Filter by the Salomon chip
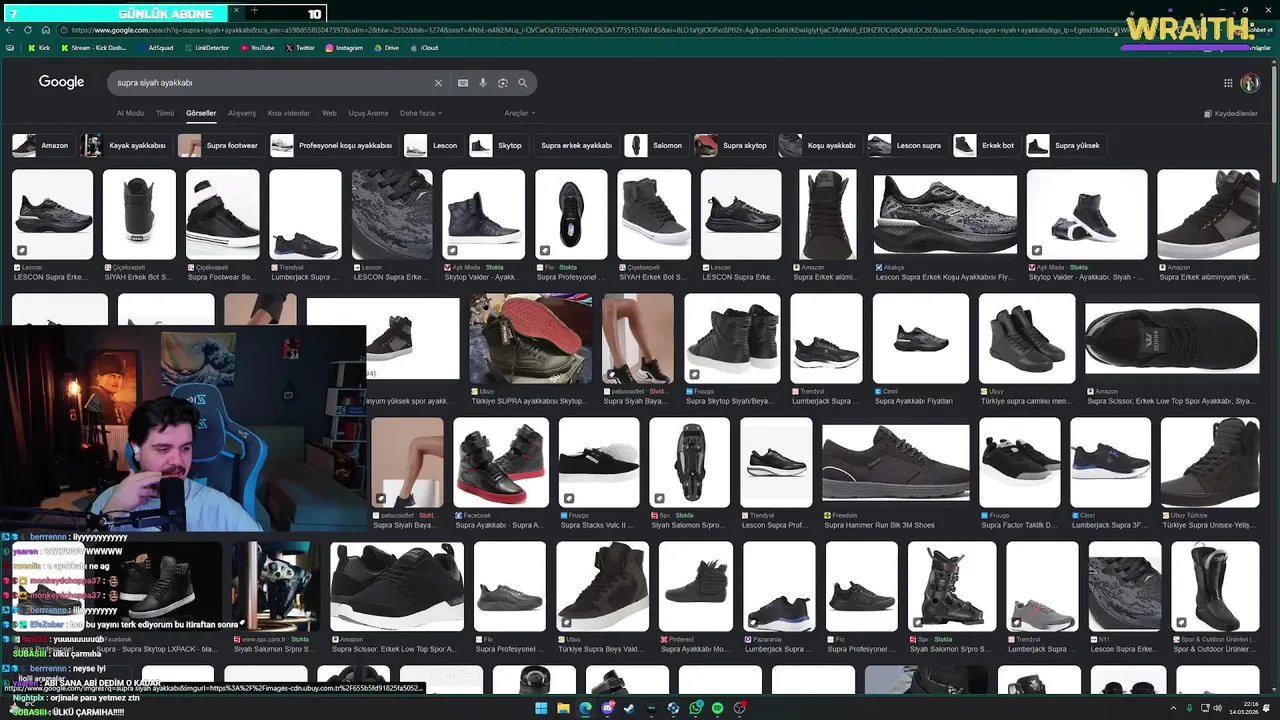The width and height of the screenshot is (1280, 720). click(655, 145)
